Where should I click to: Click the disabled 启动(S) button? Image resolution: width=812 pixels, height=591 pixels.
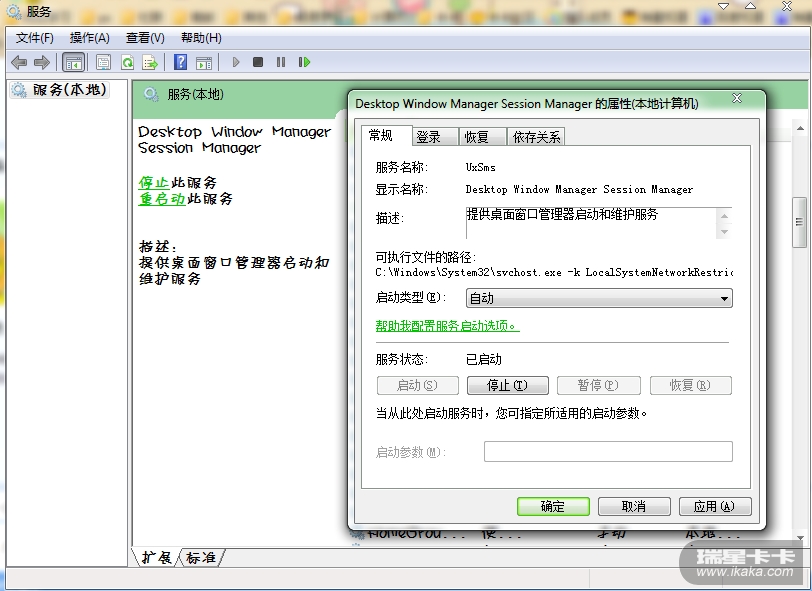[x=418, y=385]
